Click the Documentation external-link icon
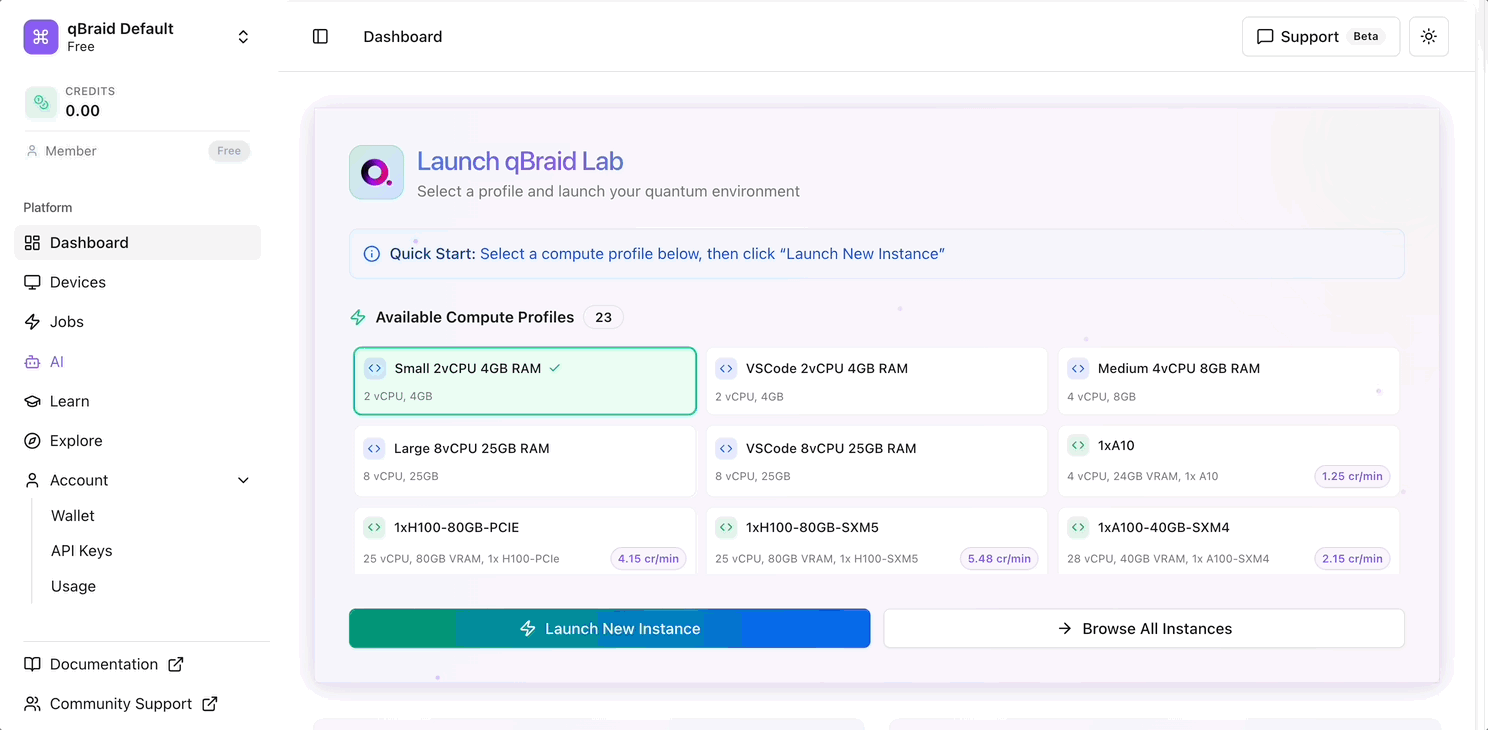This screenshot has height=730, width=1488. coord(176,664)
